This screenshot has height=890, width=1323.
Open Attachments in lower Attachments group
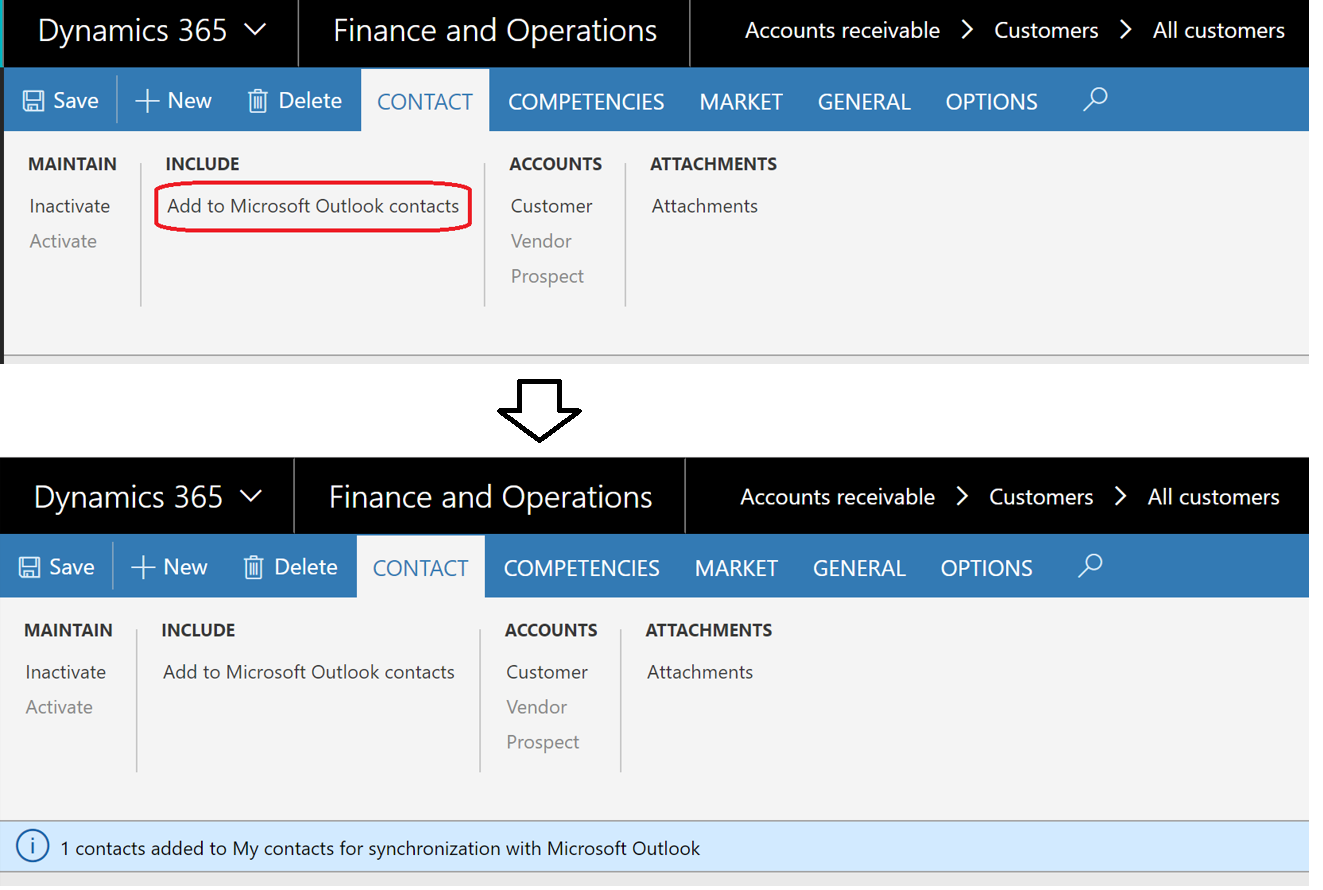pos(700,672)
